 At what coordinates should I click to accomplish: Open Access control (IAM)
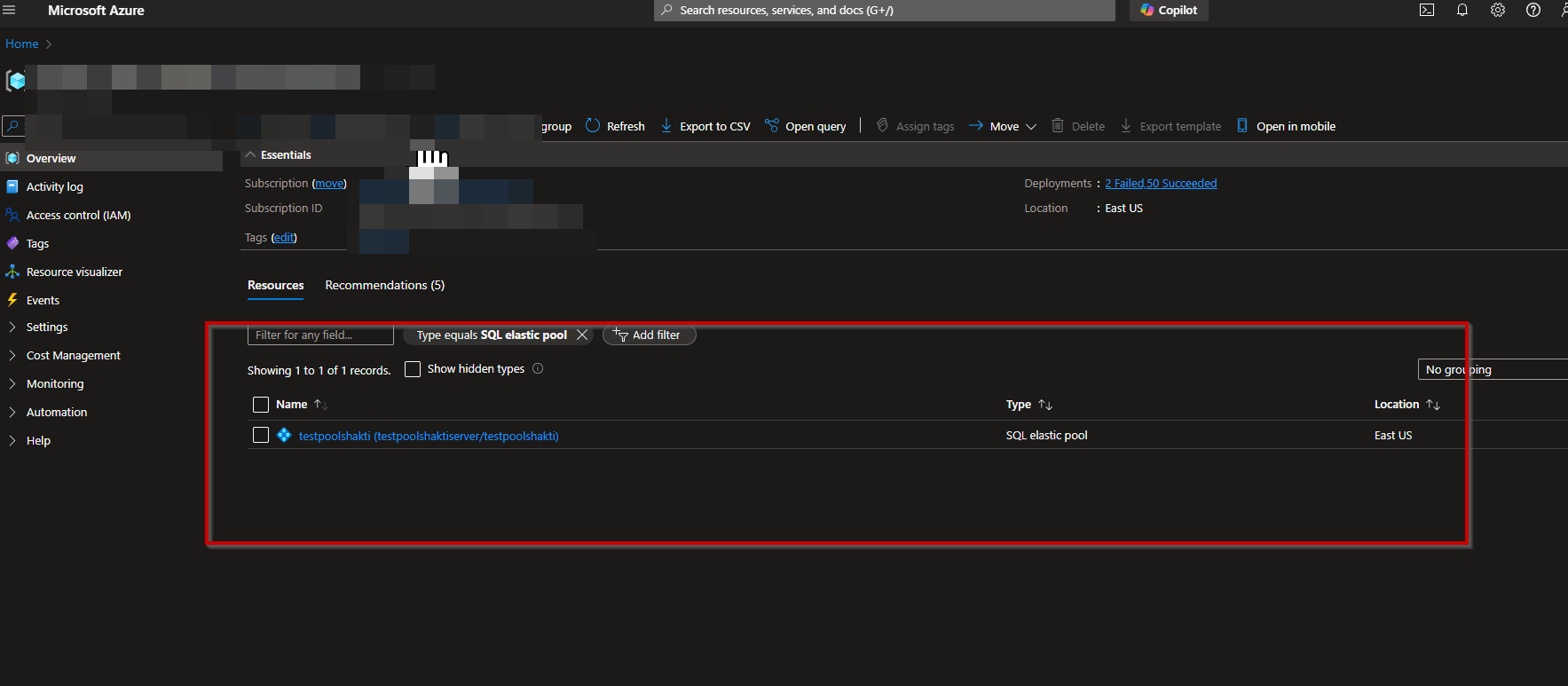point(79,215)
